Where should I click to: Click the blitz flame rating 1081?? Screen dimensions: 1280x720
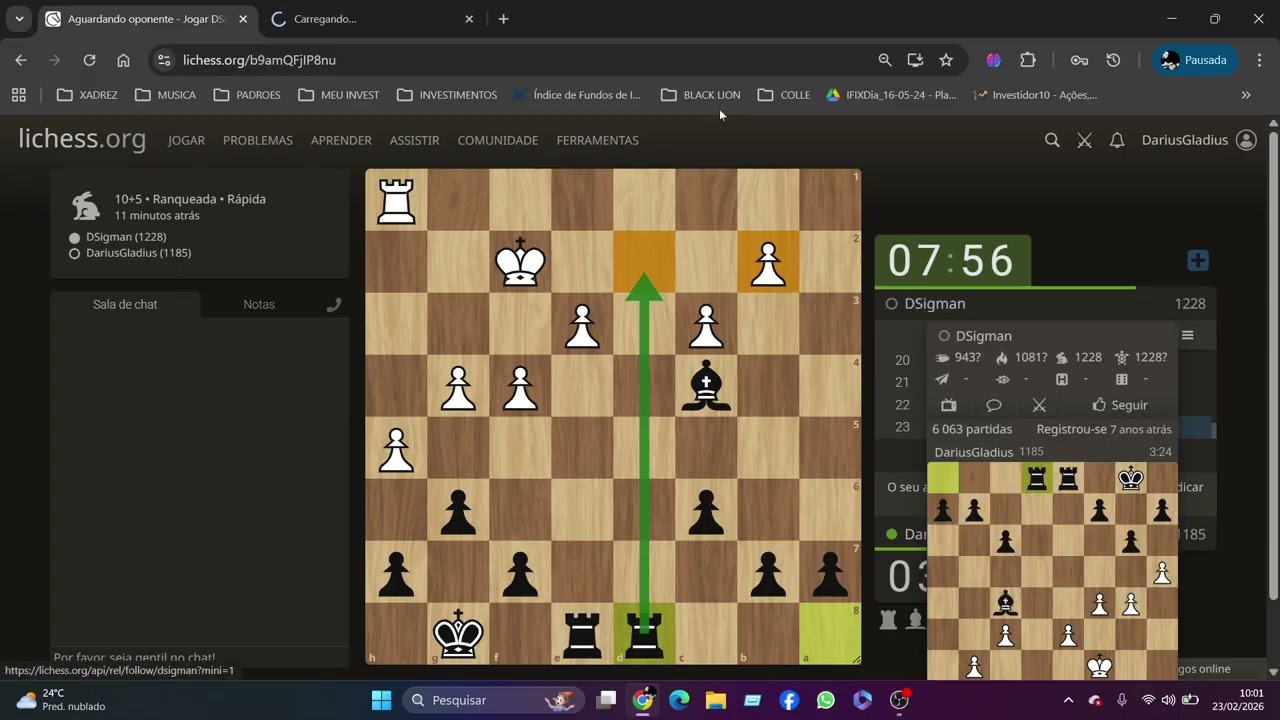(1021, 358)
